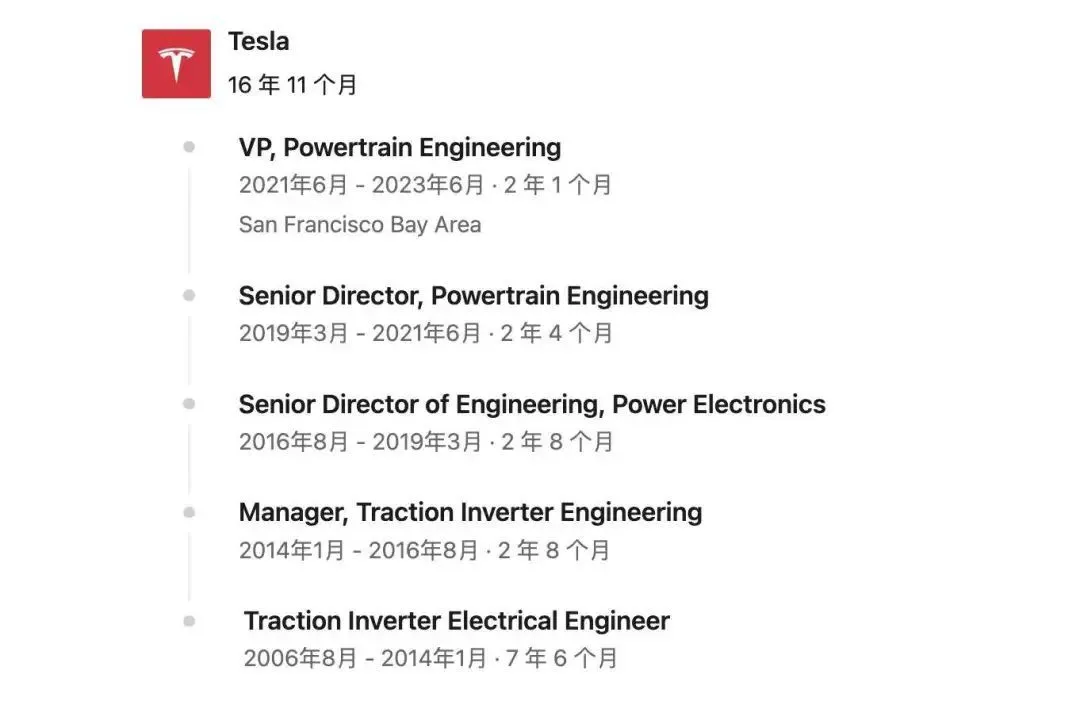1080x701 pixels.
Task: Open Senior Director of Engineering, Power Electronics
Action: point(532,404)
